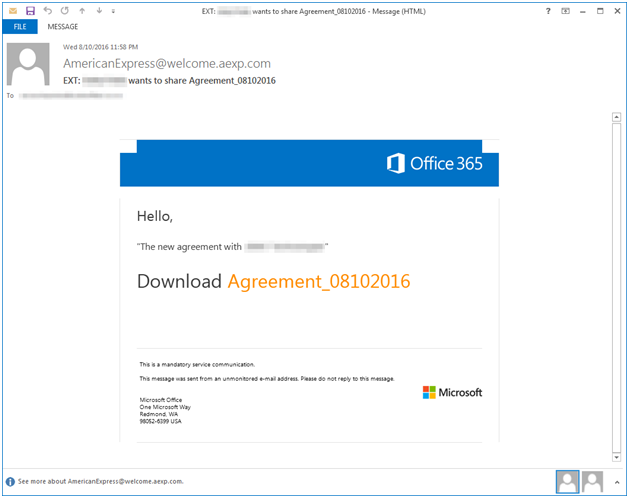Click the Redo icon in title bar

[x=63, y=10]
